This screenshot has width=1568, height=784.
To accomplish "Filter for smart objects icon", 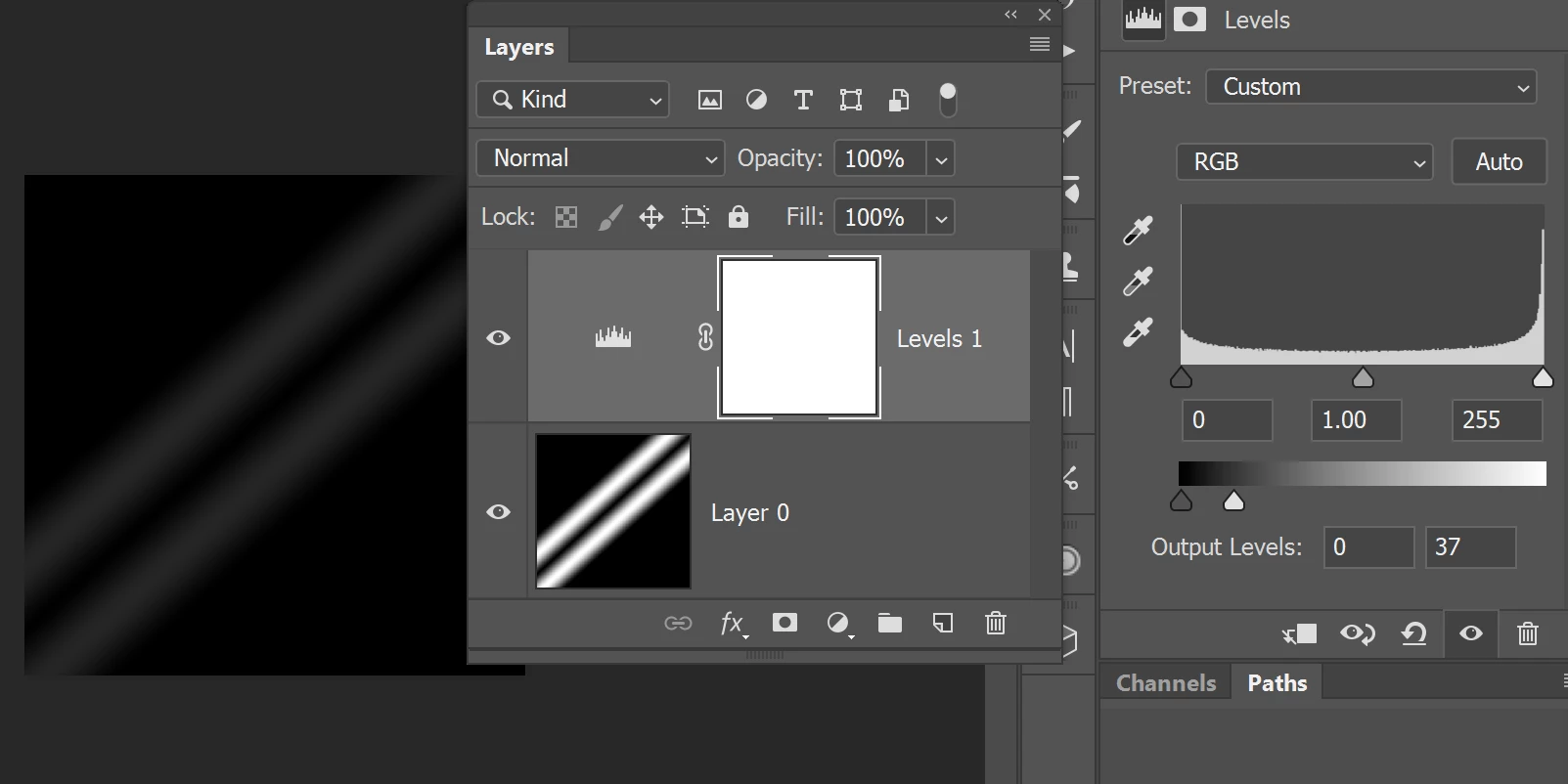I will [x=898, y=100].
